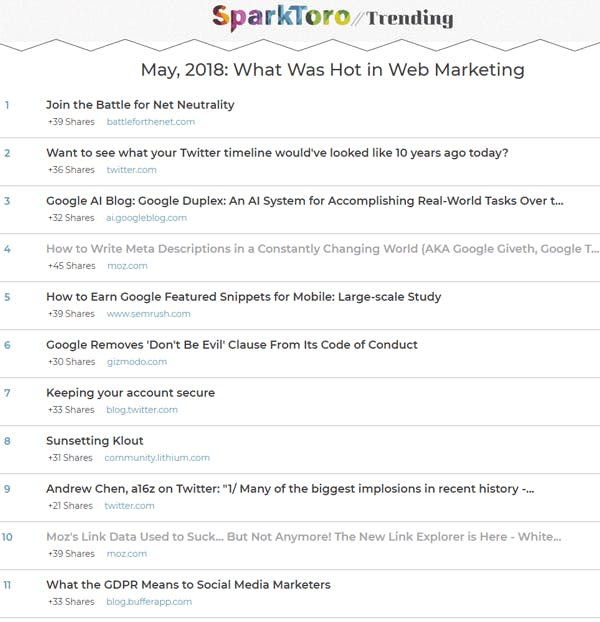Visit the blog.twitter.com source link
600x622 pixels.
[x=142, y=410]
